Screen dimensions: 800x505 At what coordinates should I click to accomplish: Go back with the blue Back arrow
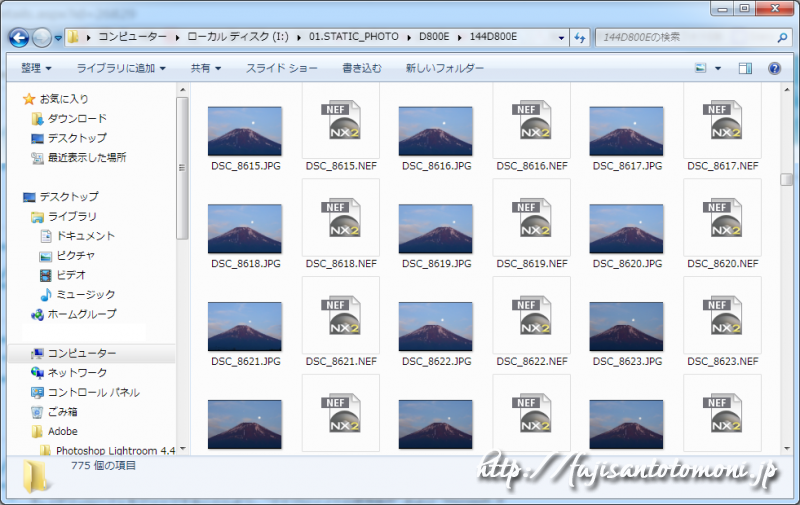pos(19,37)
